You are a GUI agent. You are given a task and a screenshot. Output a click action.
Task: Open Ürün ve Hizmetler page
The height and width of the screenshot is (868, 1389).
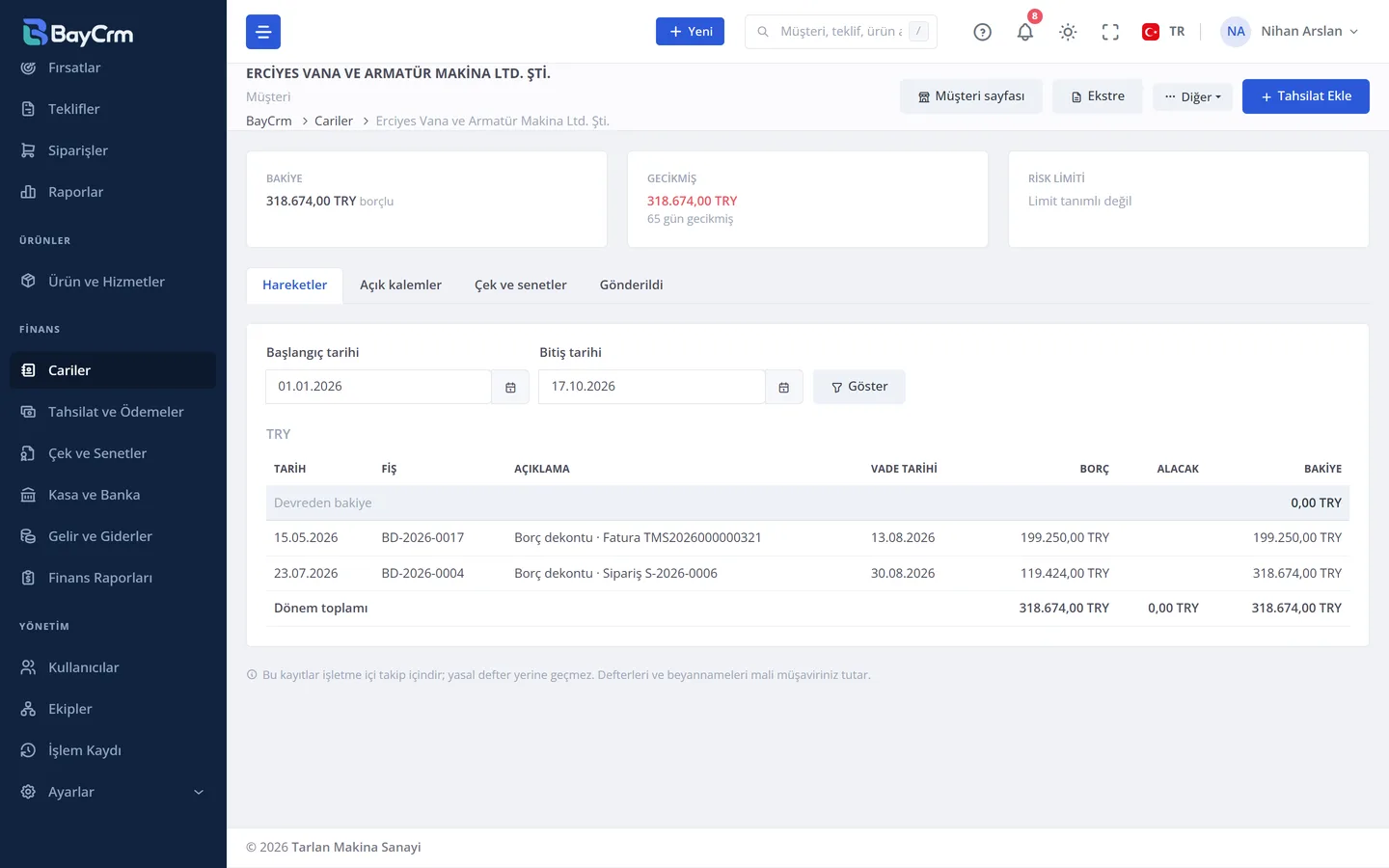113,282
